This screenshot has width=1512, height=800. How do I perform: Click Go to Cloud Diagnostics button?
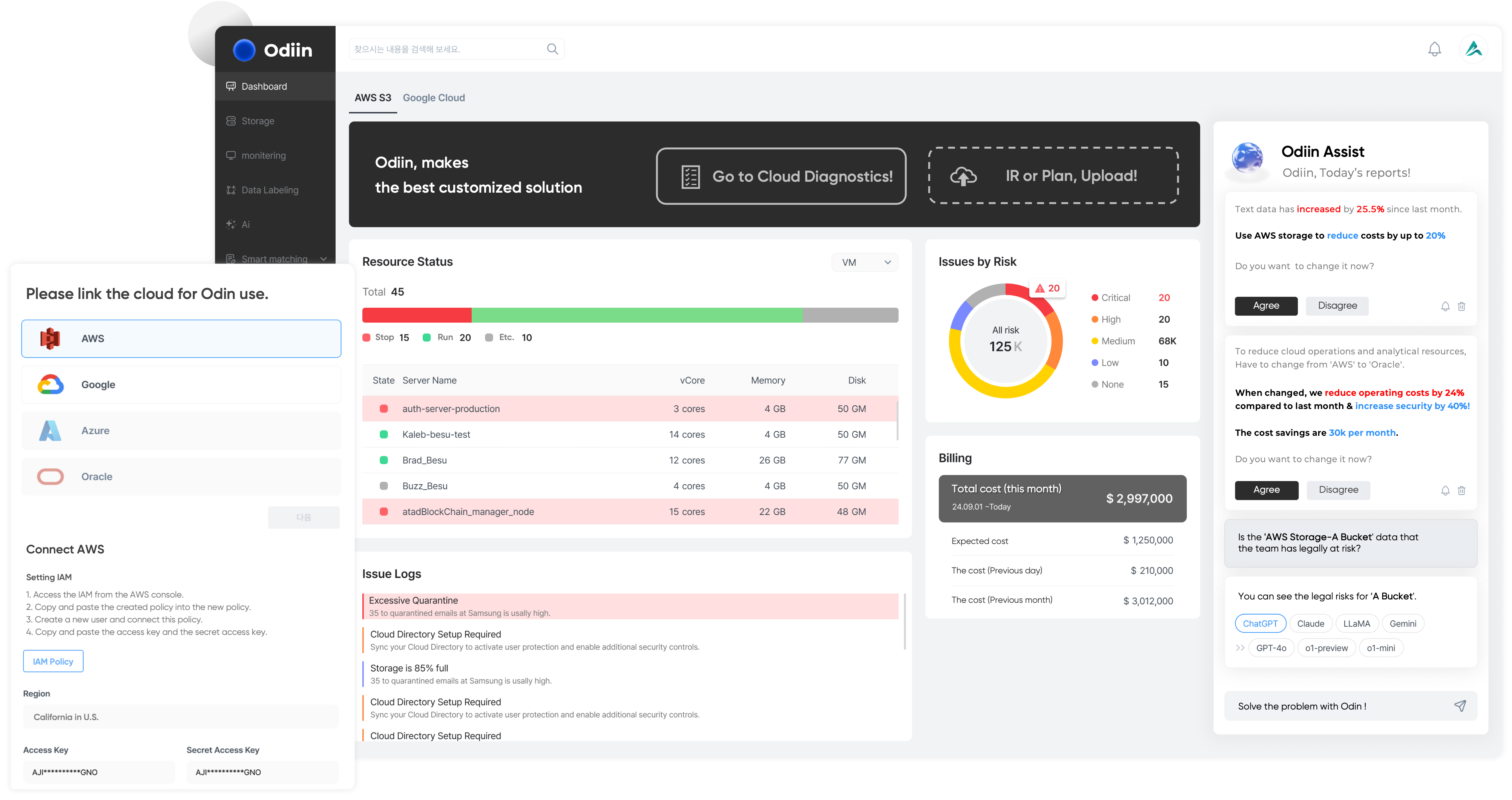click(x=781, y=176)
